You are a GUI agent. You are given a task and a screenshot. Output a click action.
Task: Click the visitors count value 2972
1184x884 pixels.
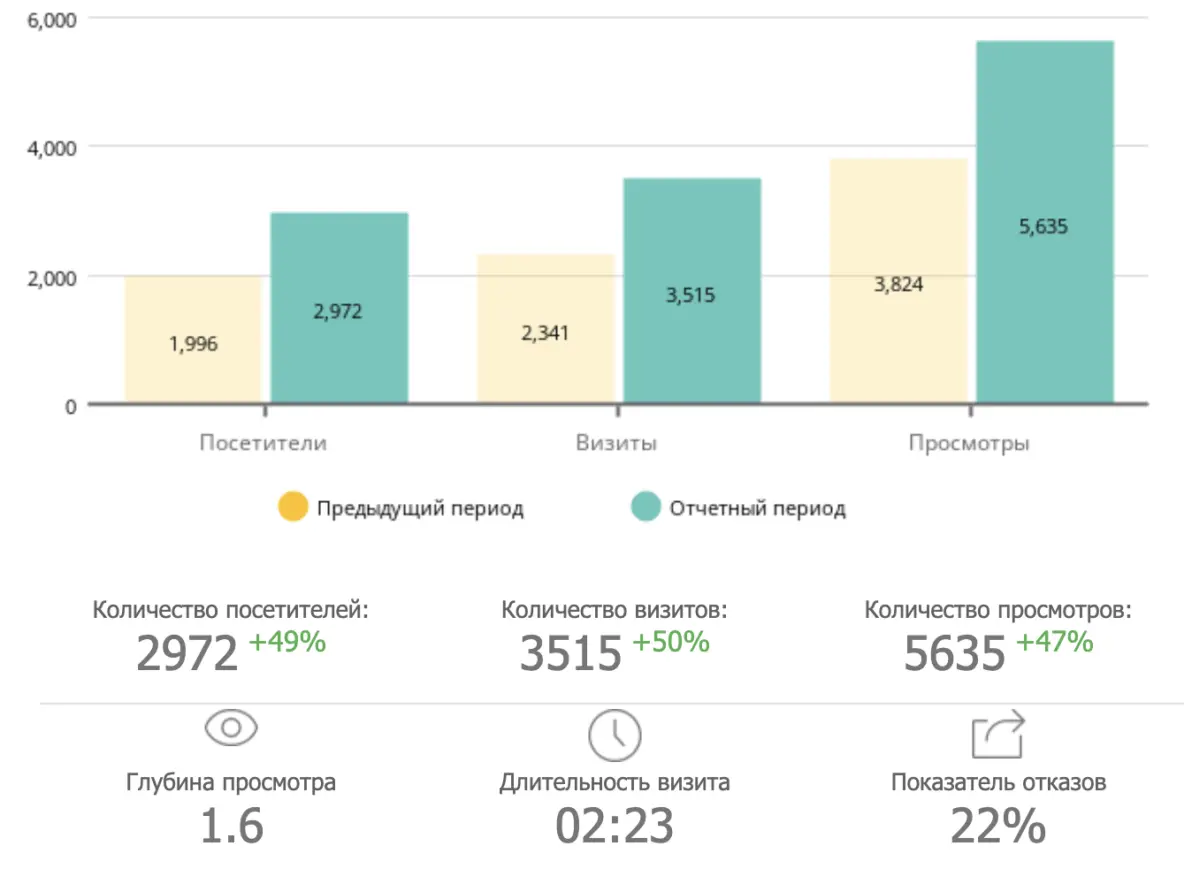[x=187, y=655]
